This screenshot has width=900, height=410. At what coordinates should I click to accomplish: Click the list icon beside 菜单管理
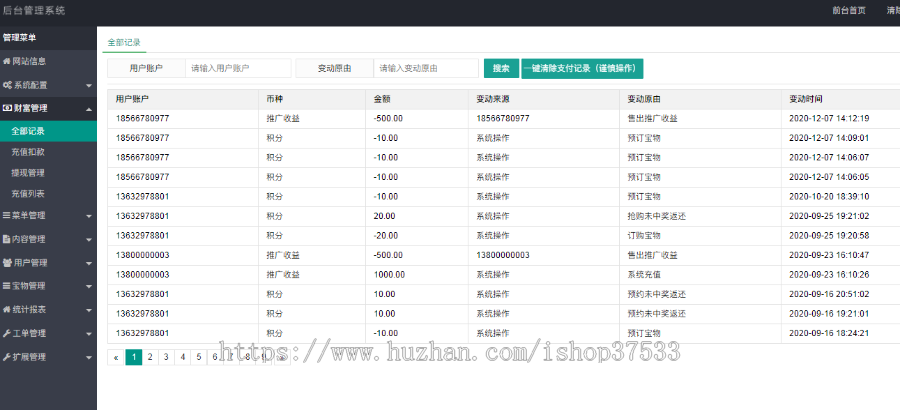coord(7,215)
